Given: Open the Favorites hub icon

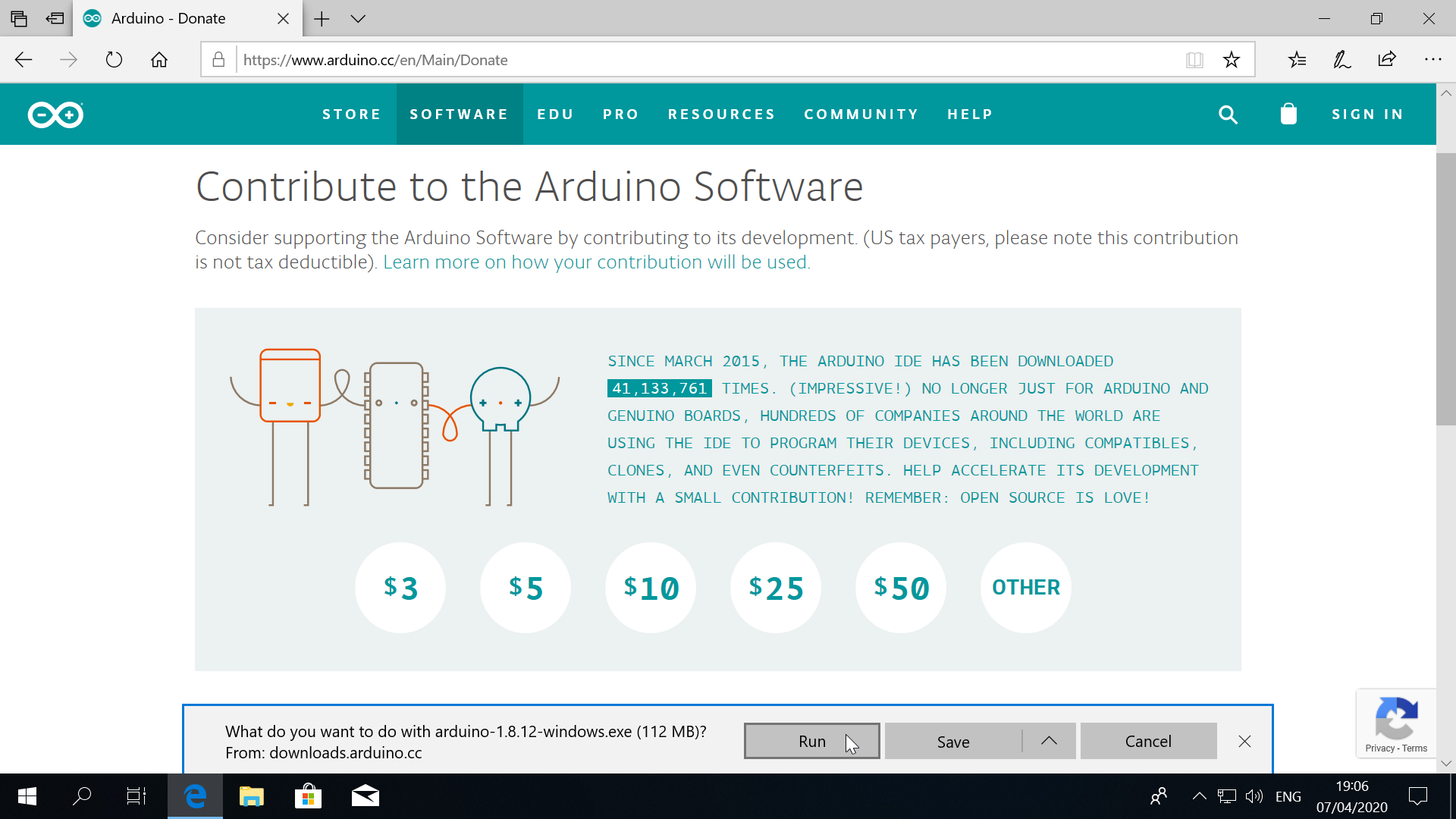Looking at the screenshot, I should point(1297,60).
